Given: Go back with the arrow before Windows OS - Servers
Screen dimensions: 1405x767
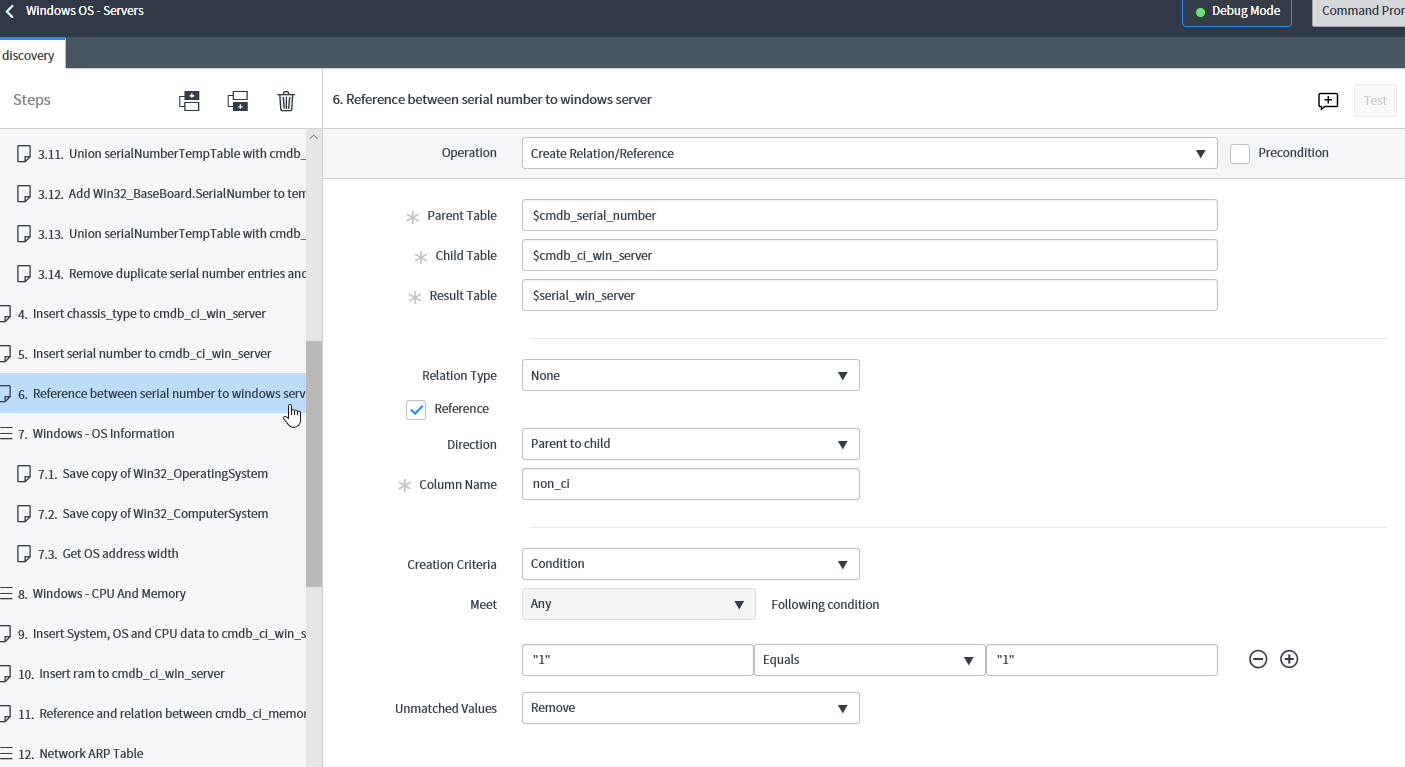Looking at the screenshot, I should [x=10, y=11].
